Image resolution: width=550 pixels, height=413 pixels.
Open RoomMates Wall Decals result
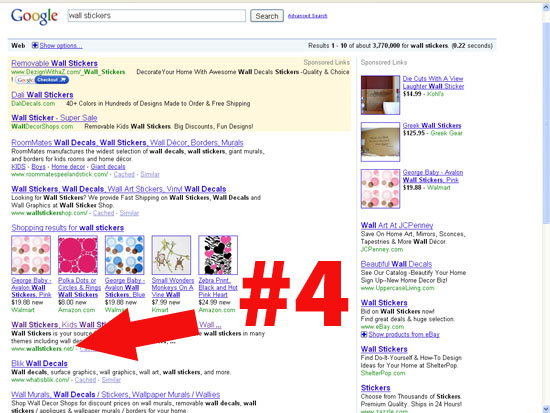click(x=127, y=142)
